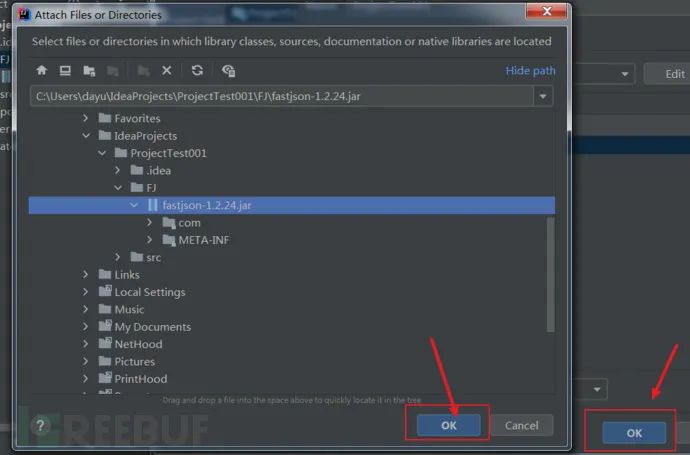
Task: Select the com folder tree item
Action: [x=181, y=223]
